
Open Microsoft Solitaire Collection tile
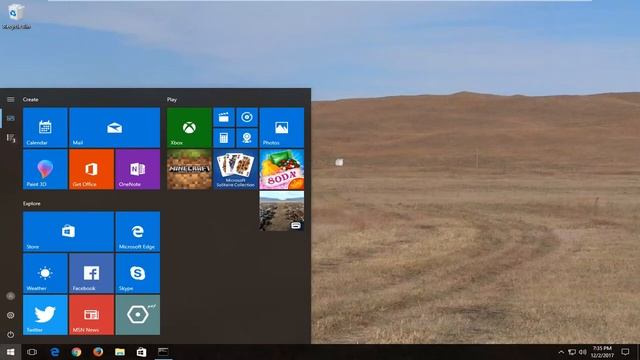pos(236,169)
